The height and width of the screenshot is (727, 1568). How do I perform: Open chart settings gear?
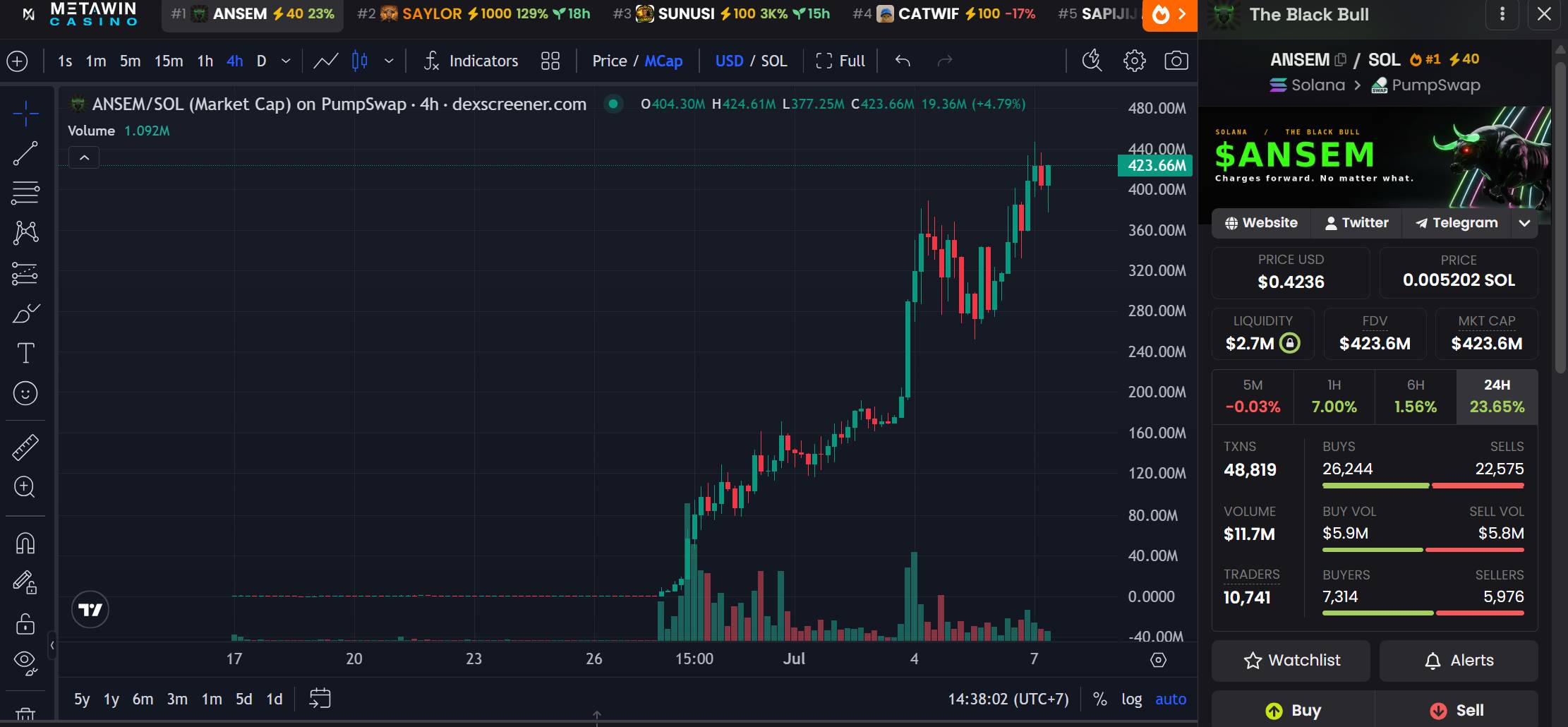point(1134,61)
